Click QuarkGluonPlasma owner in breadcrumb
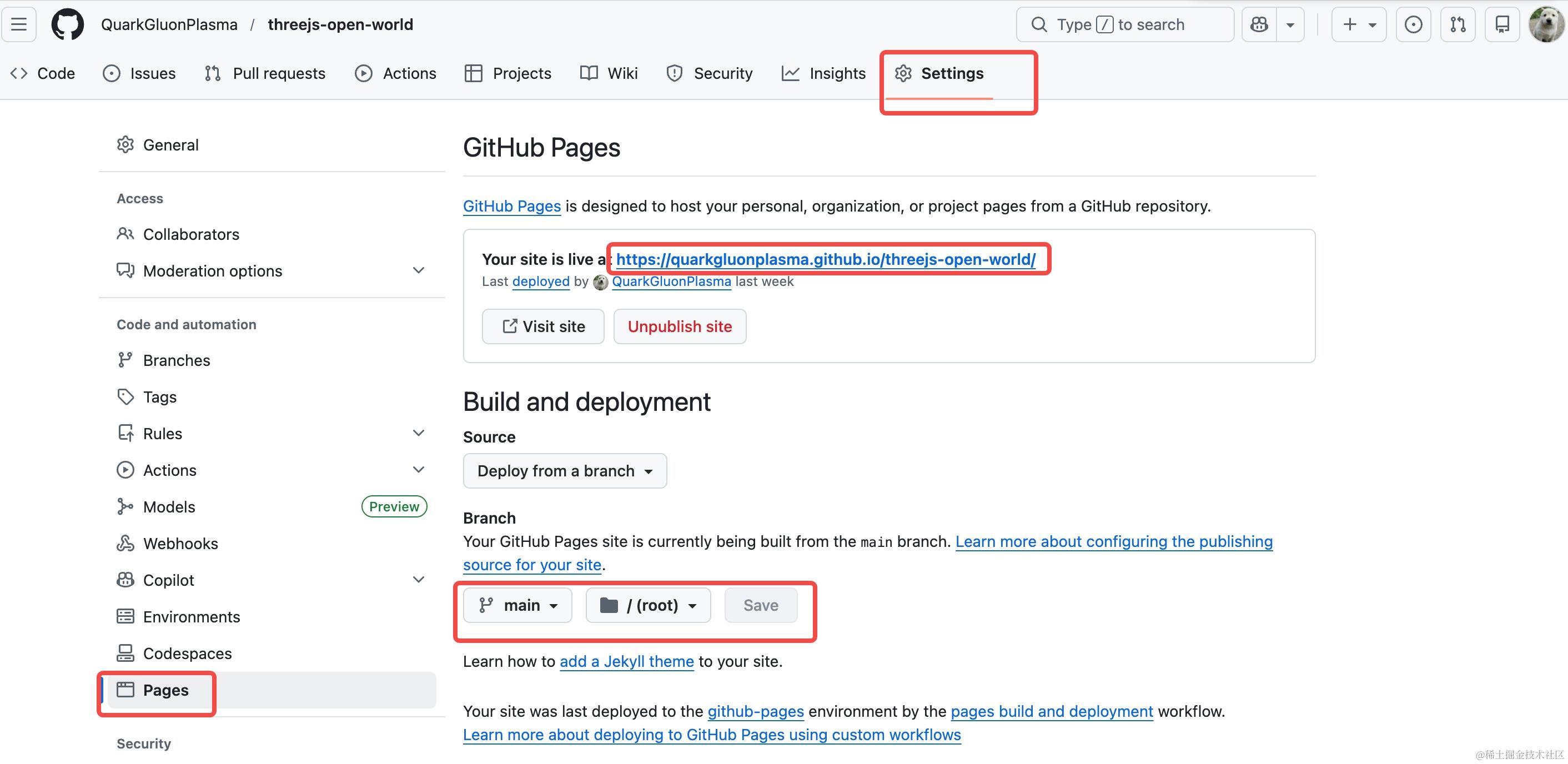This screenshot has height=764, width=1568. point(169,24)
